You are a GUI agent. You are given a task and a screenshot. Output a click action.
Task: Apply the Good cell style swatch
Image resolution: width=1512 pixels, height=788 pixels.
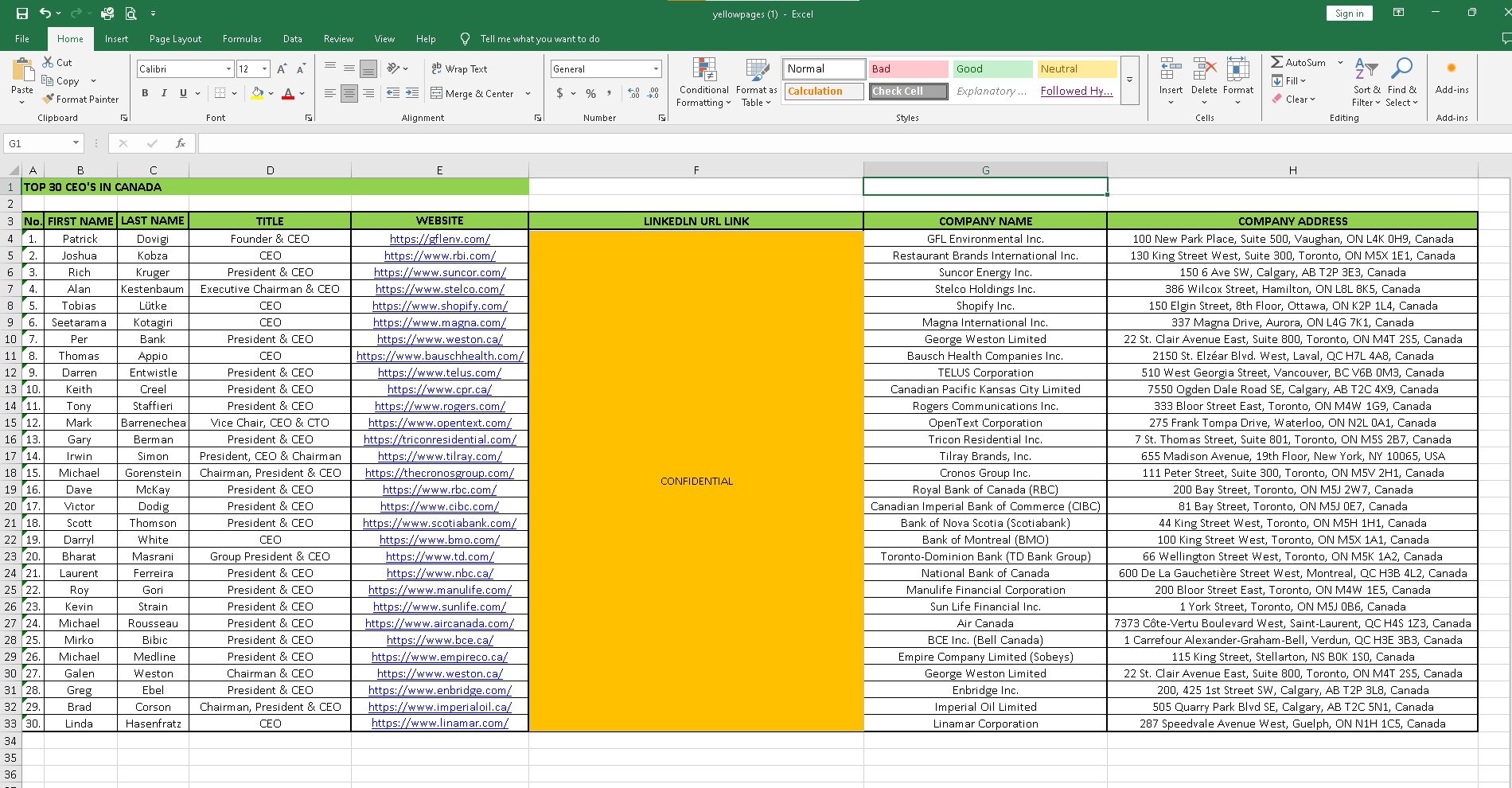coord(992,69)
